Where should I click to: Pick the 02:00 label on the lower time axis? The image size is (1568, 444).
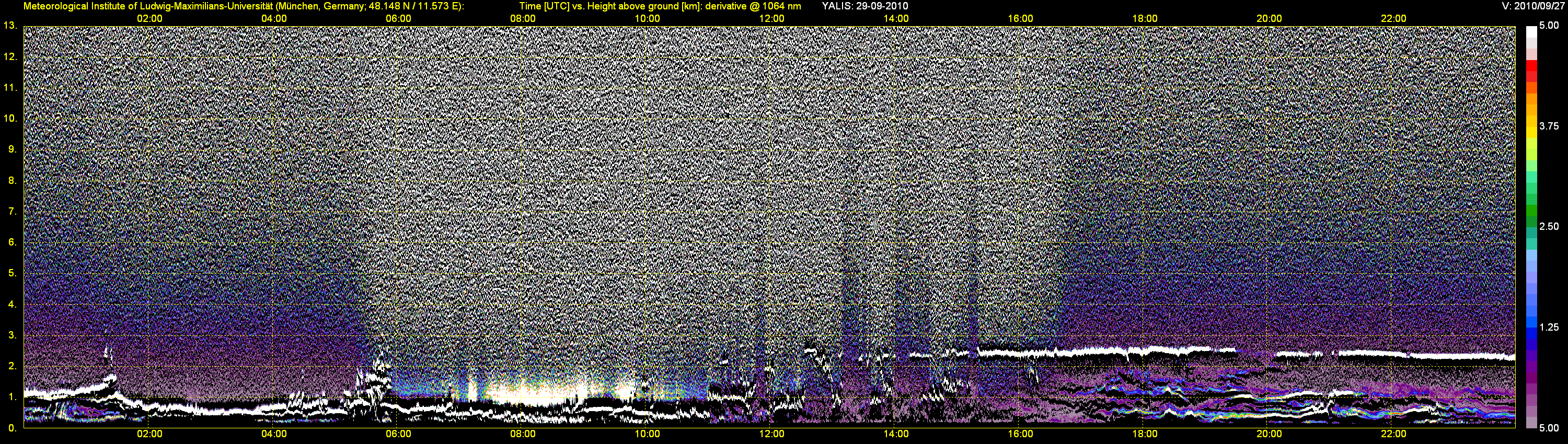click(x=149, y=434)
